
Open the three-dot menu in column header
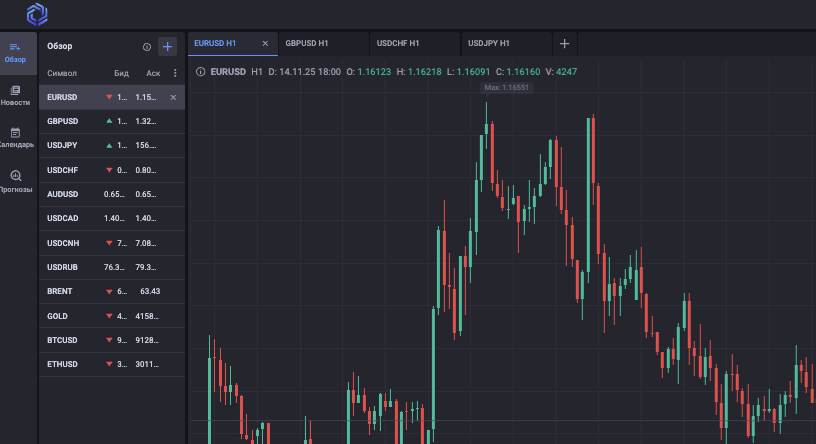pos(175,73)
